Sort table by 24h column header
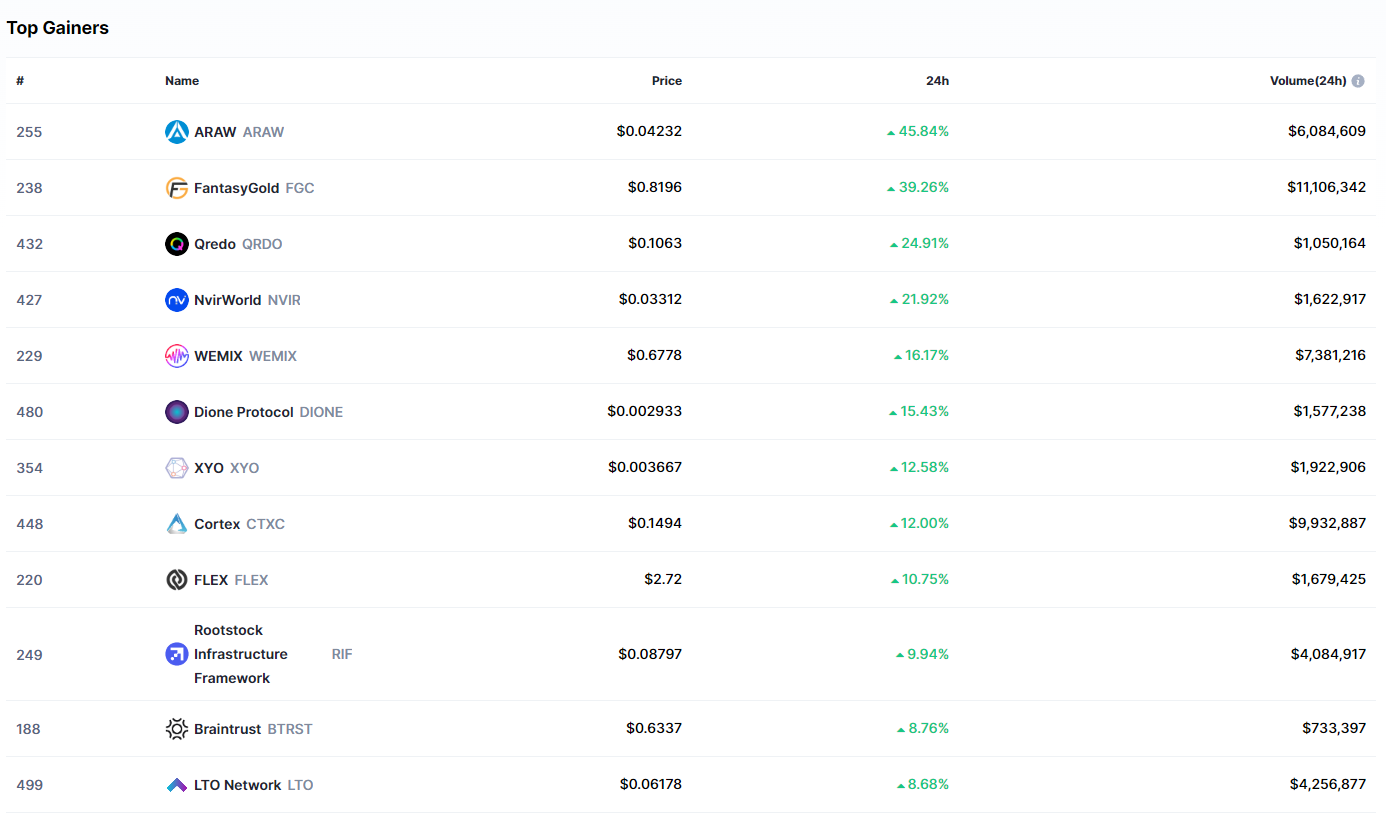Image resolution: width=1386 pixels, height=818 pixels. point(937,81)
